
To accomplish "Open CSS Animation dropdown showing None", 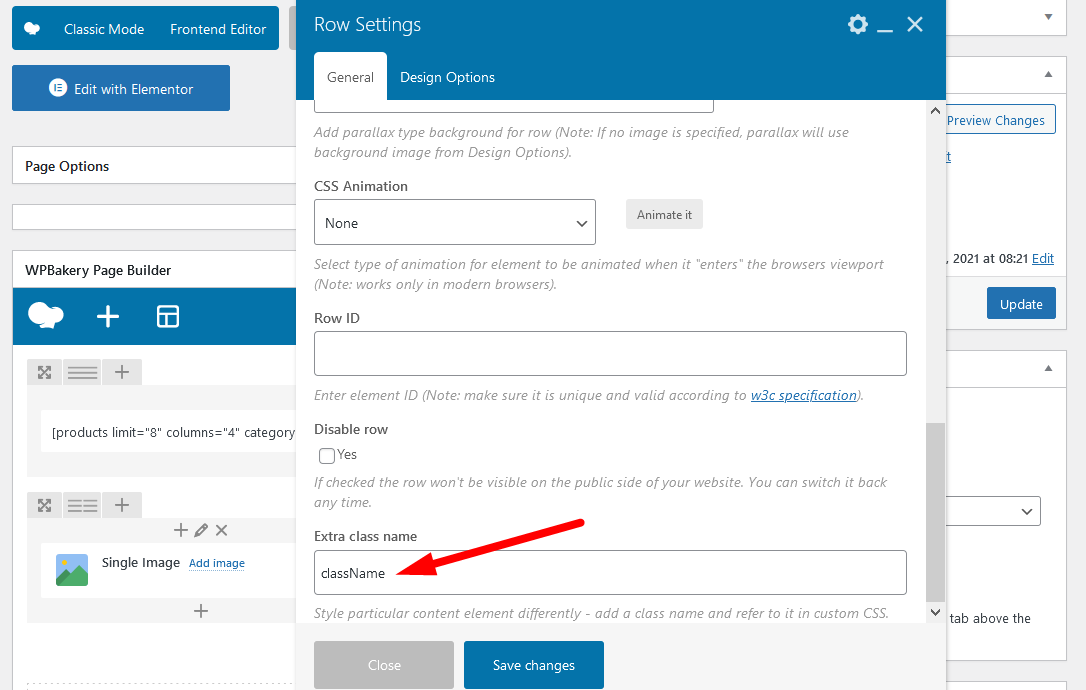I will click(455, 222).
